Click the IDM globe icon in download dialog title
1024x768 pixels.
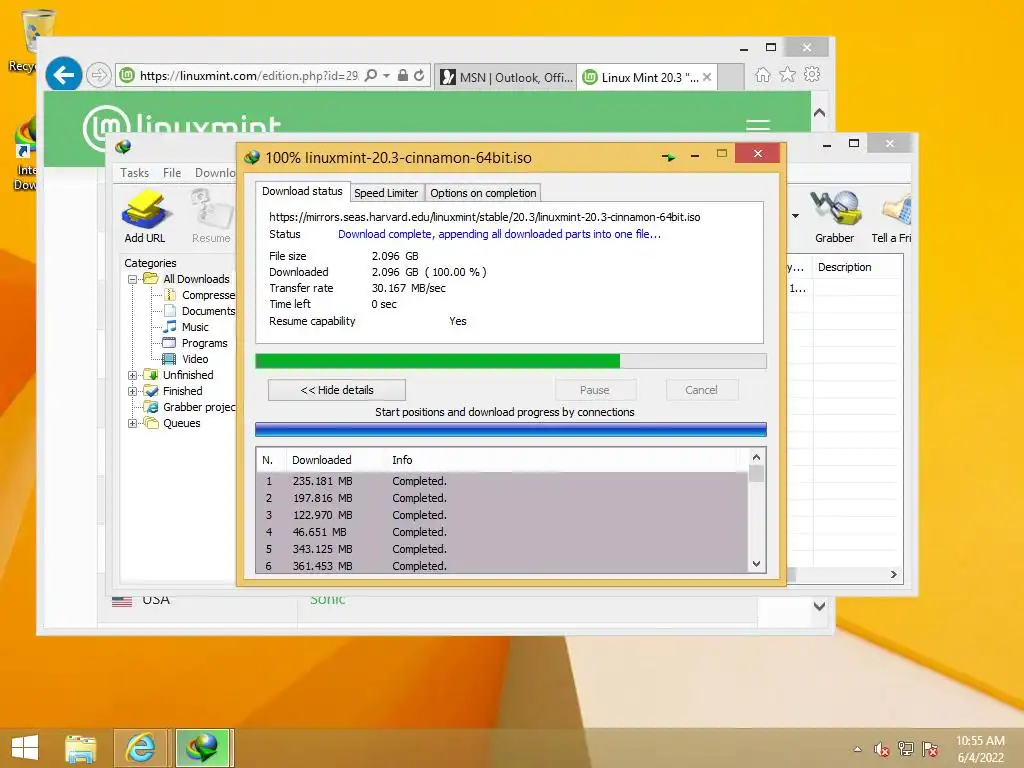[x=251, y=157]
